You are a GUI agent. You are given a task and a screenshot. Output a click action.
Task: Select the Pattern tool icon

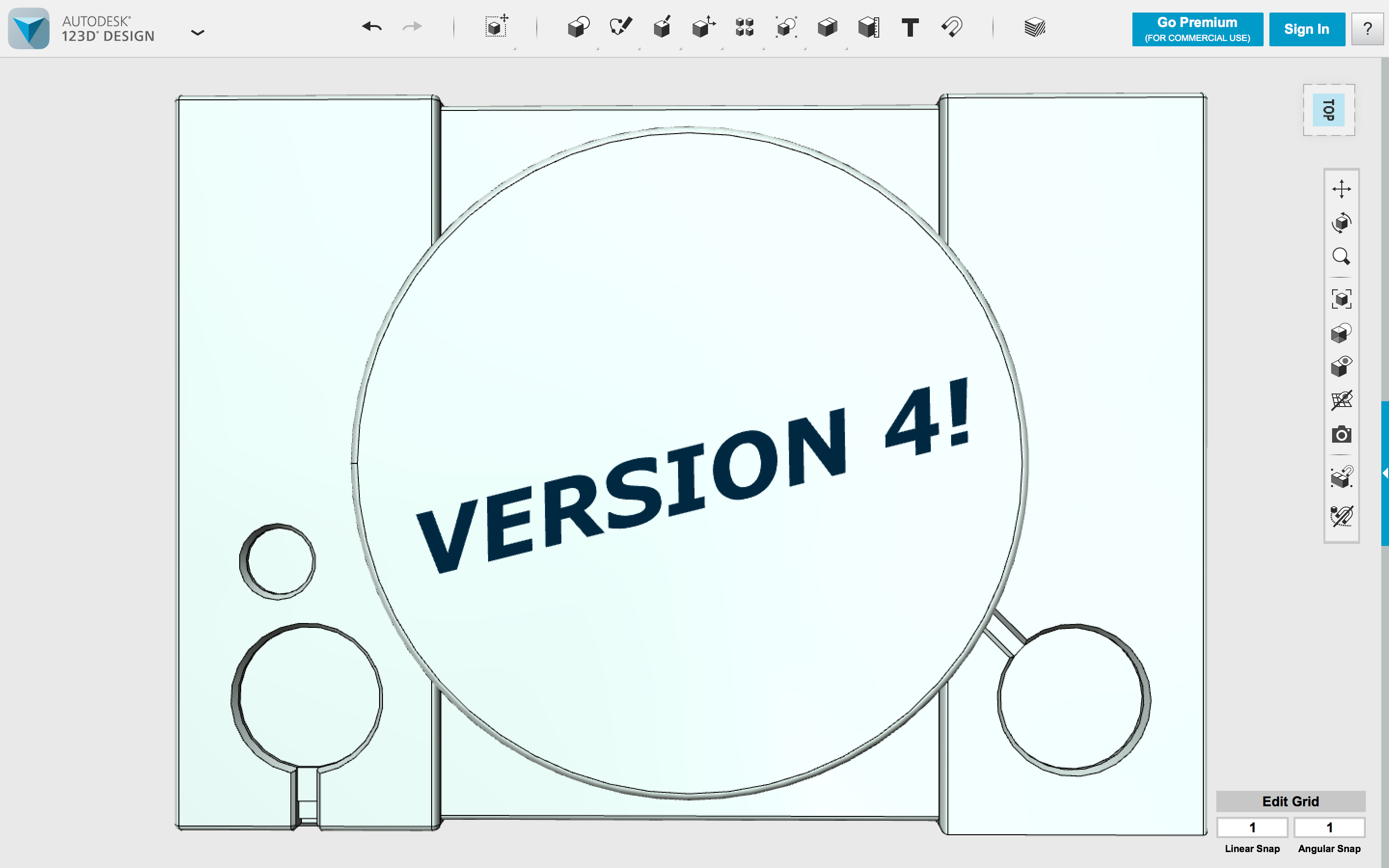(745, 27)
